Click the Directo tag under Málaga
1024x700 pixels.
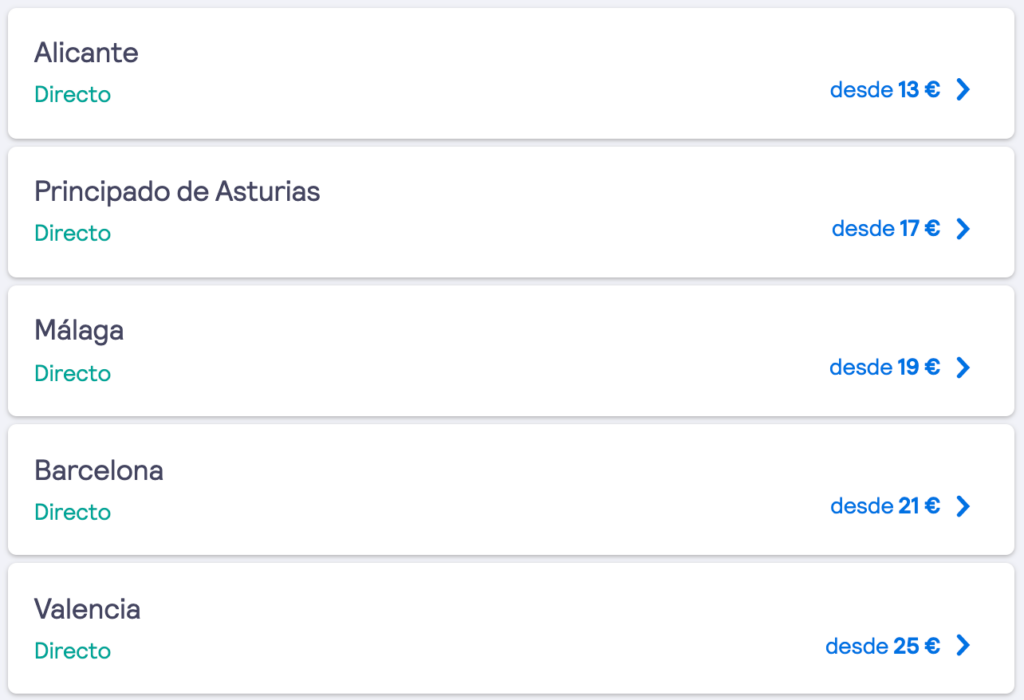click(x=72, y=374)
